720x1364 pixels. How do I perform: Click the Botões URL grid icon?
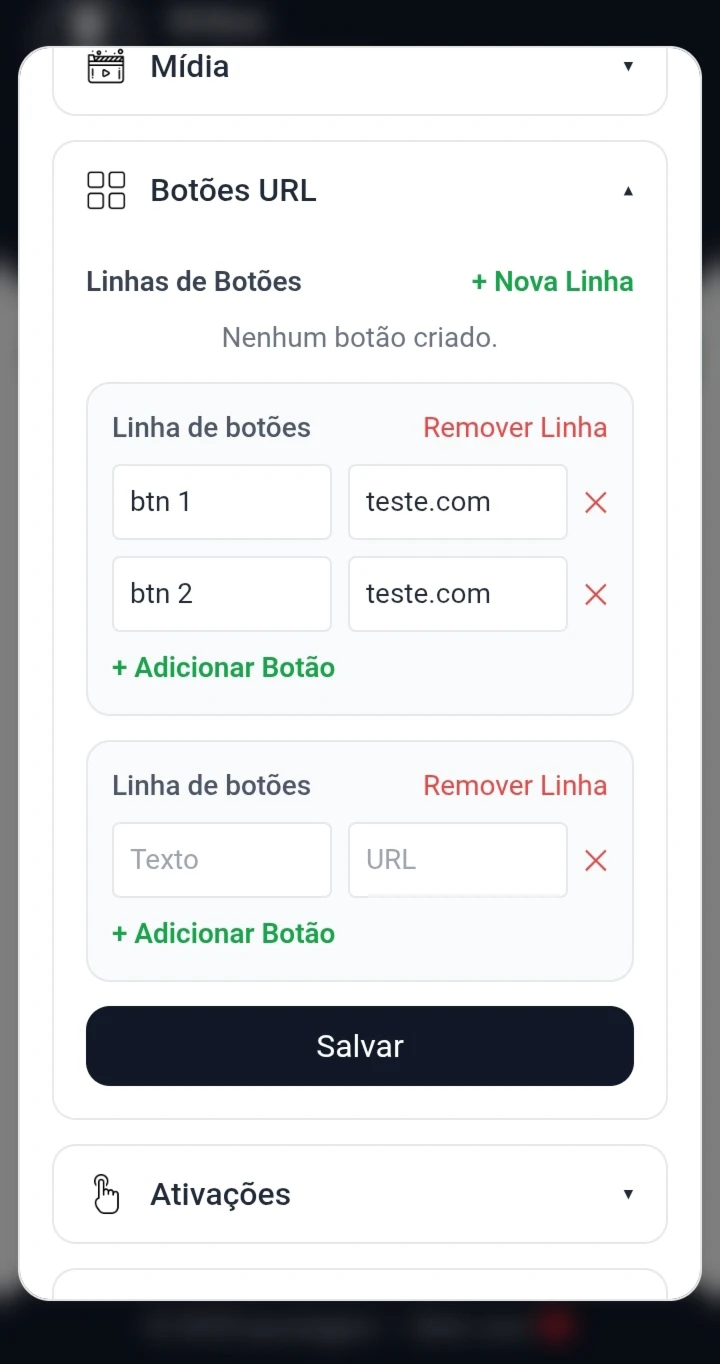coord(106,190)
